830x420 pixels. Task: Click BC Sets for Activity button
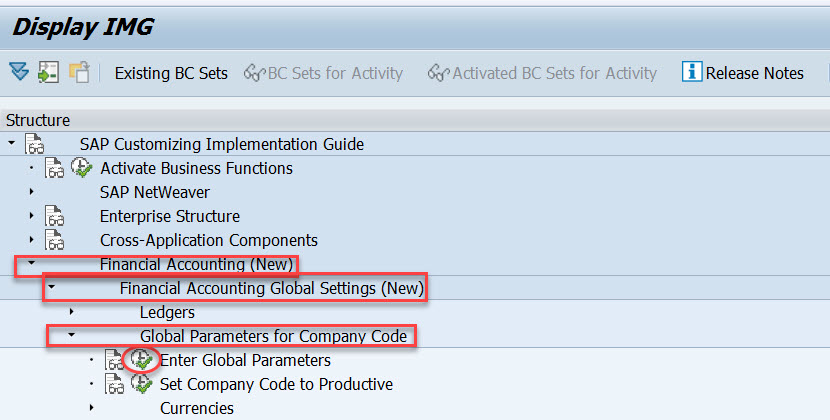point(325,73)
